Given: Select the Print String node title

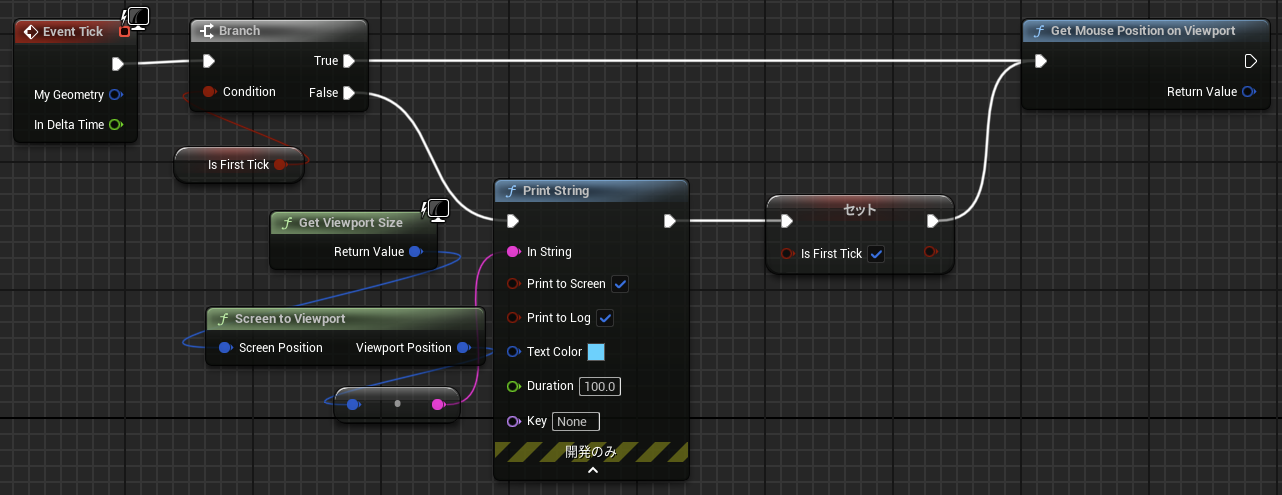Looking at the screenshot, I should [556, 191].
